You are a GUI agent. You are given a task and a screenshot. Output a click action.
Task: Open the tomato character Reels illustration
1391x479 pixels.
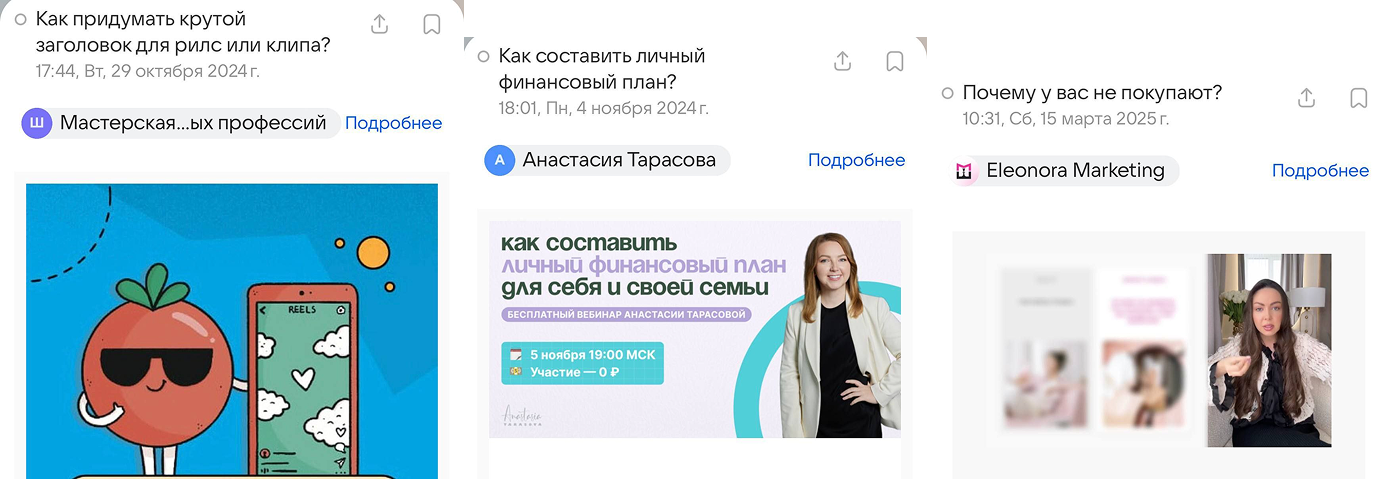(x=232, y=331)
